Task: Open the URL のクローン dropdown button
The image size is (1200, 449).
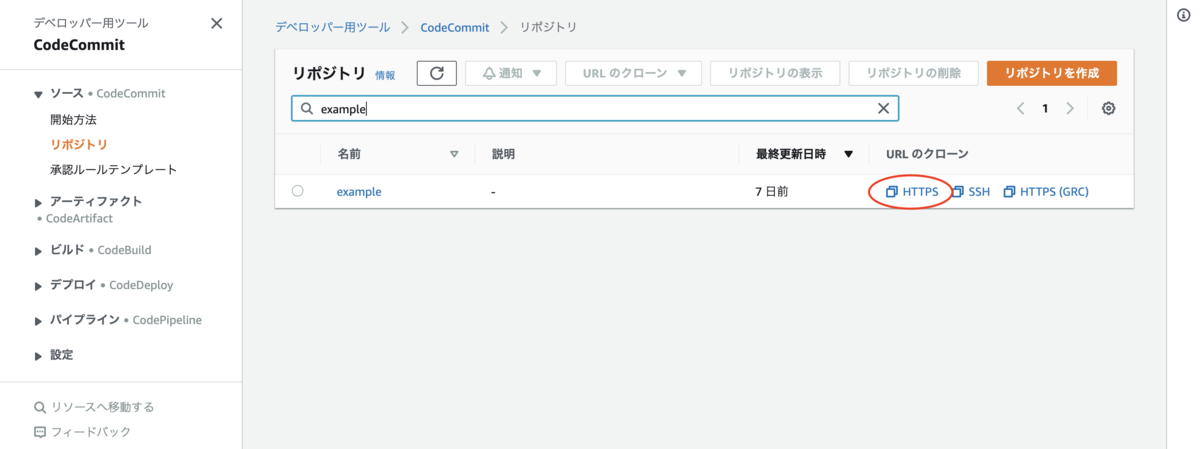Action: [x=633, y=73]
